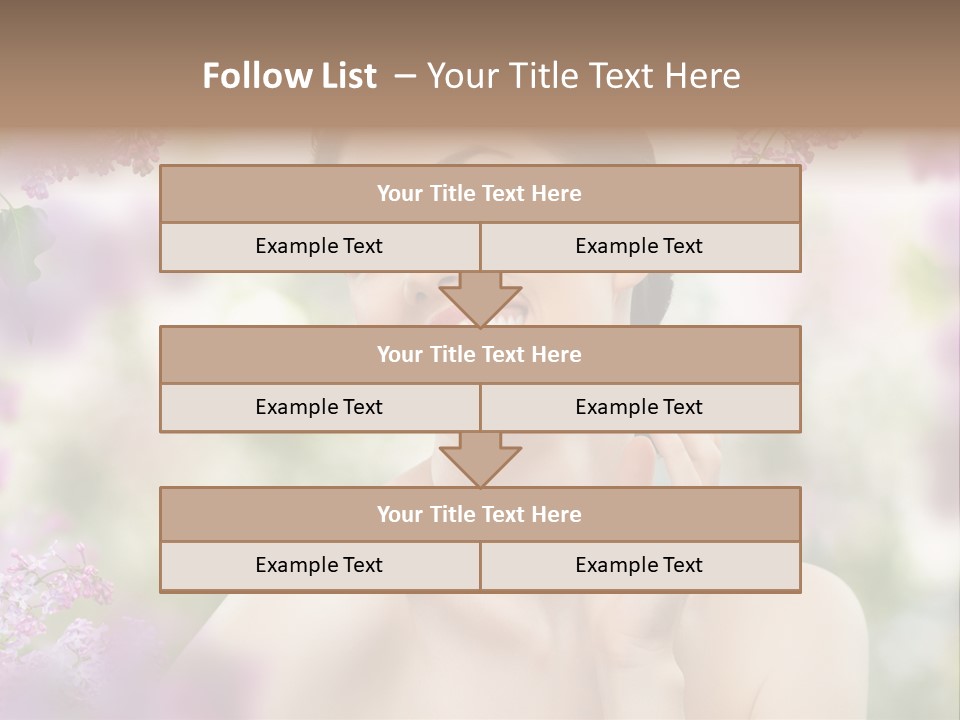Click the bold 'Follow List' title text
The width and height of the screenshot is (960, 720).
pos(290,76)
